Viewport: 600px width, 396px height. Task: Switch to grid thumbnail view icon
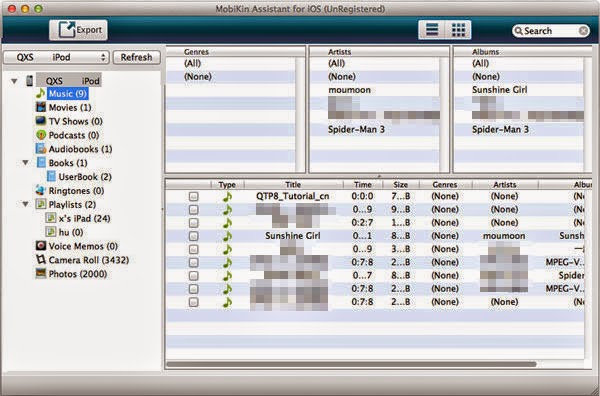[458, 30]
